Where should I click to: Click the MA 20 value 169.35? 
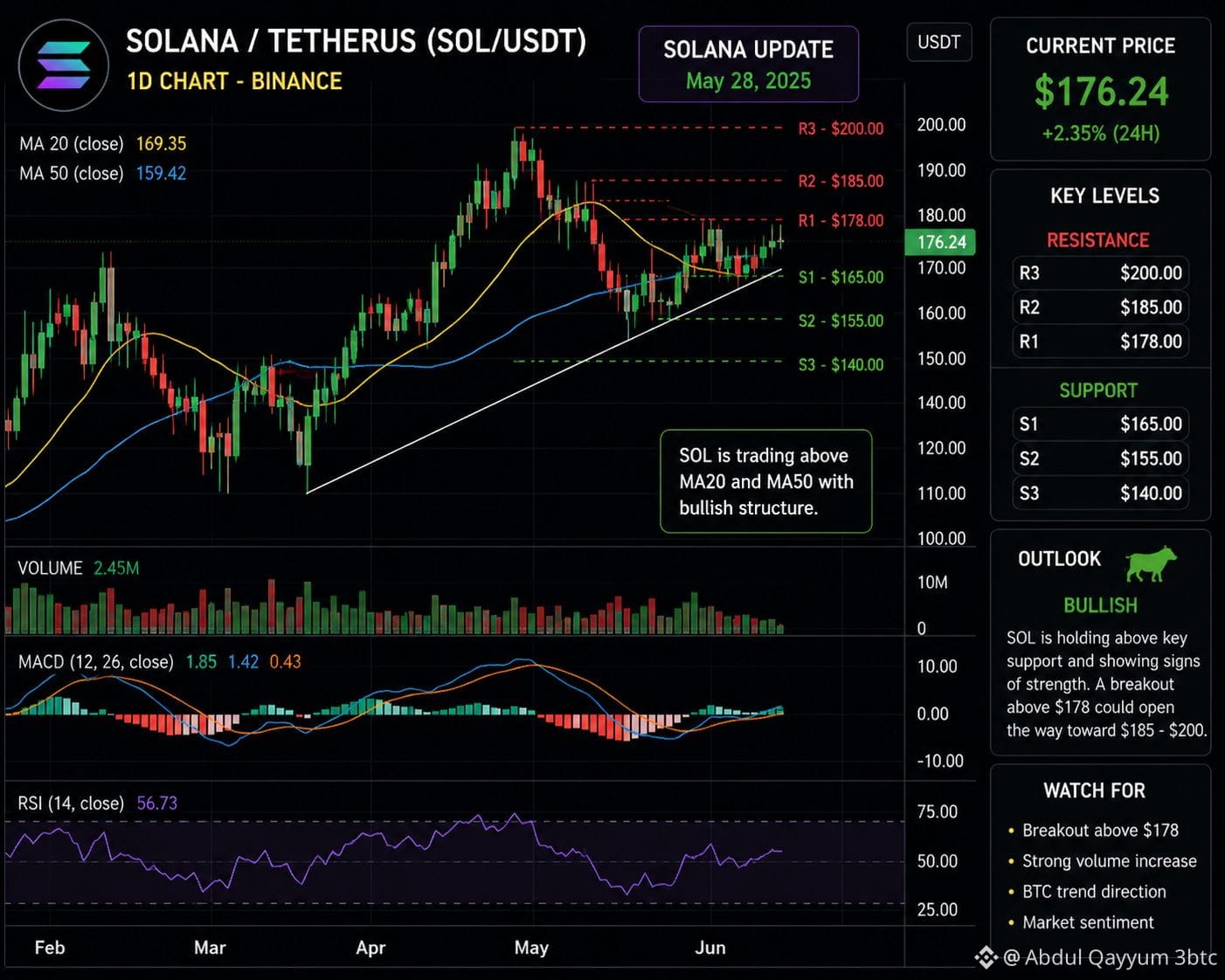[161, 143]
